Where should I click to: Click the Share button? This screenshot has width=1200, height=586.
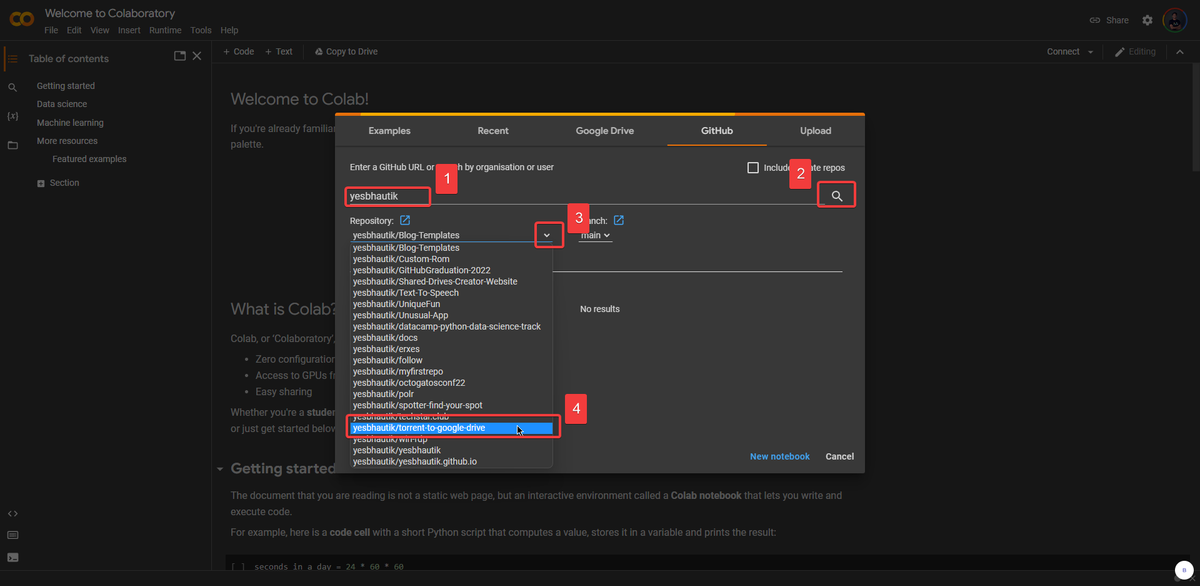click(1109, 20)
